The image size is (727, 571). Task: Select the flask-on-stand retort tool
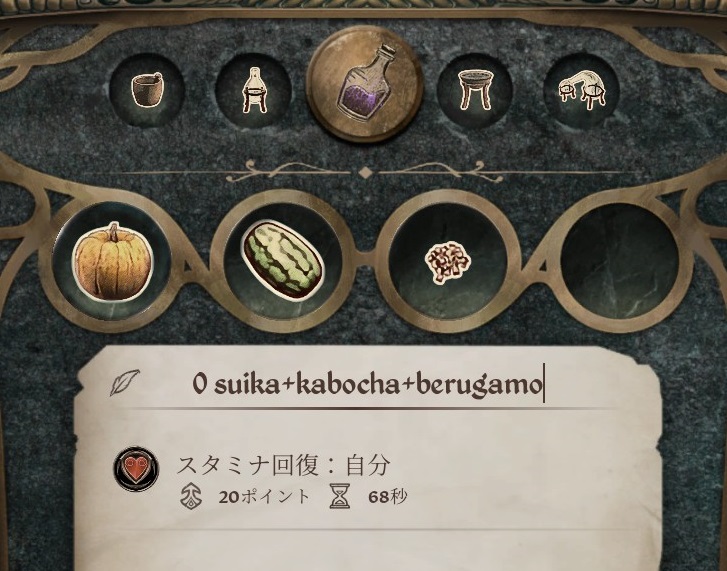tap(254, 90)
